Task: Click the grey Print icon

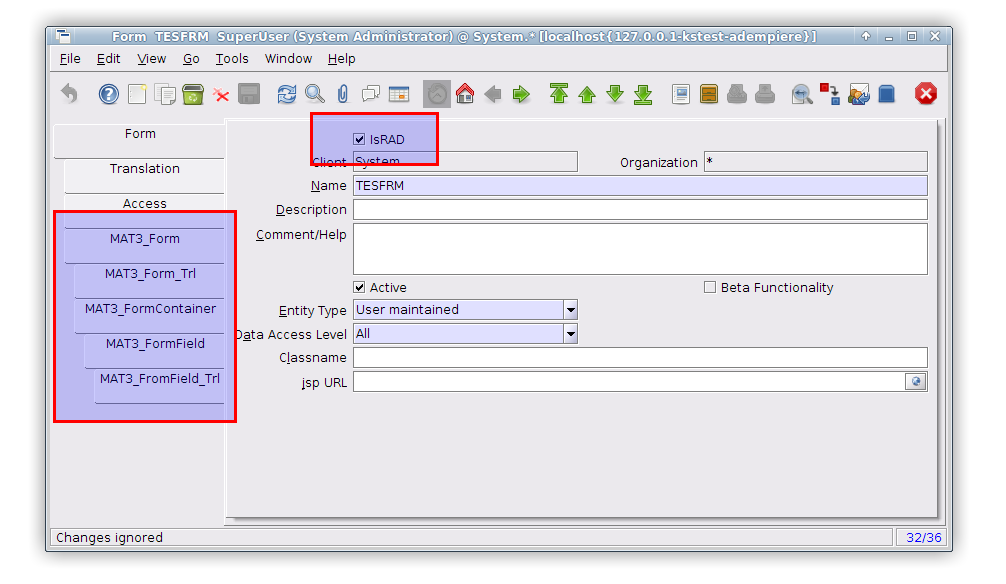Action: [x=765, y=94]
